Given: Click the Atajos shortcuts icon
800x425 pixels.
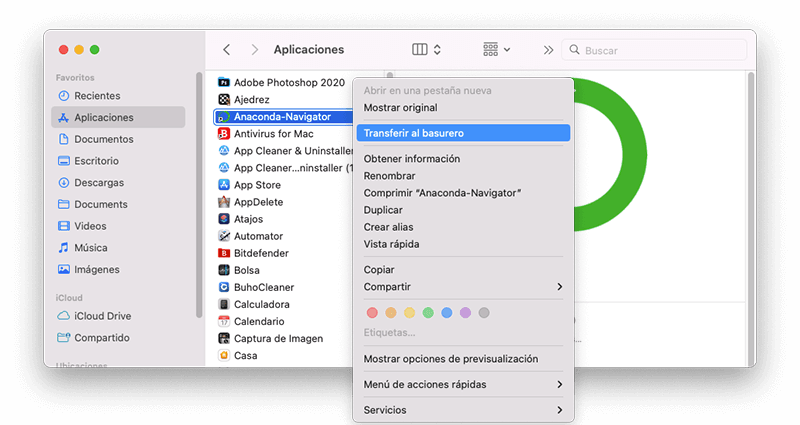Looking at the screenshot, I should 223,219.
